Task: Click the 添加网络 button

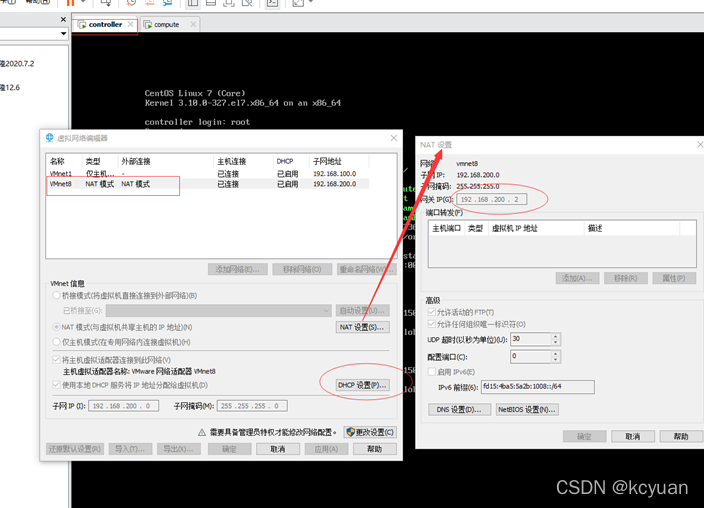Action: tap(238, 269)
